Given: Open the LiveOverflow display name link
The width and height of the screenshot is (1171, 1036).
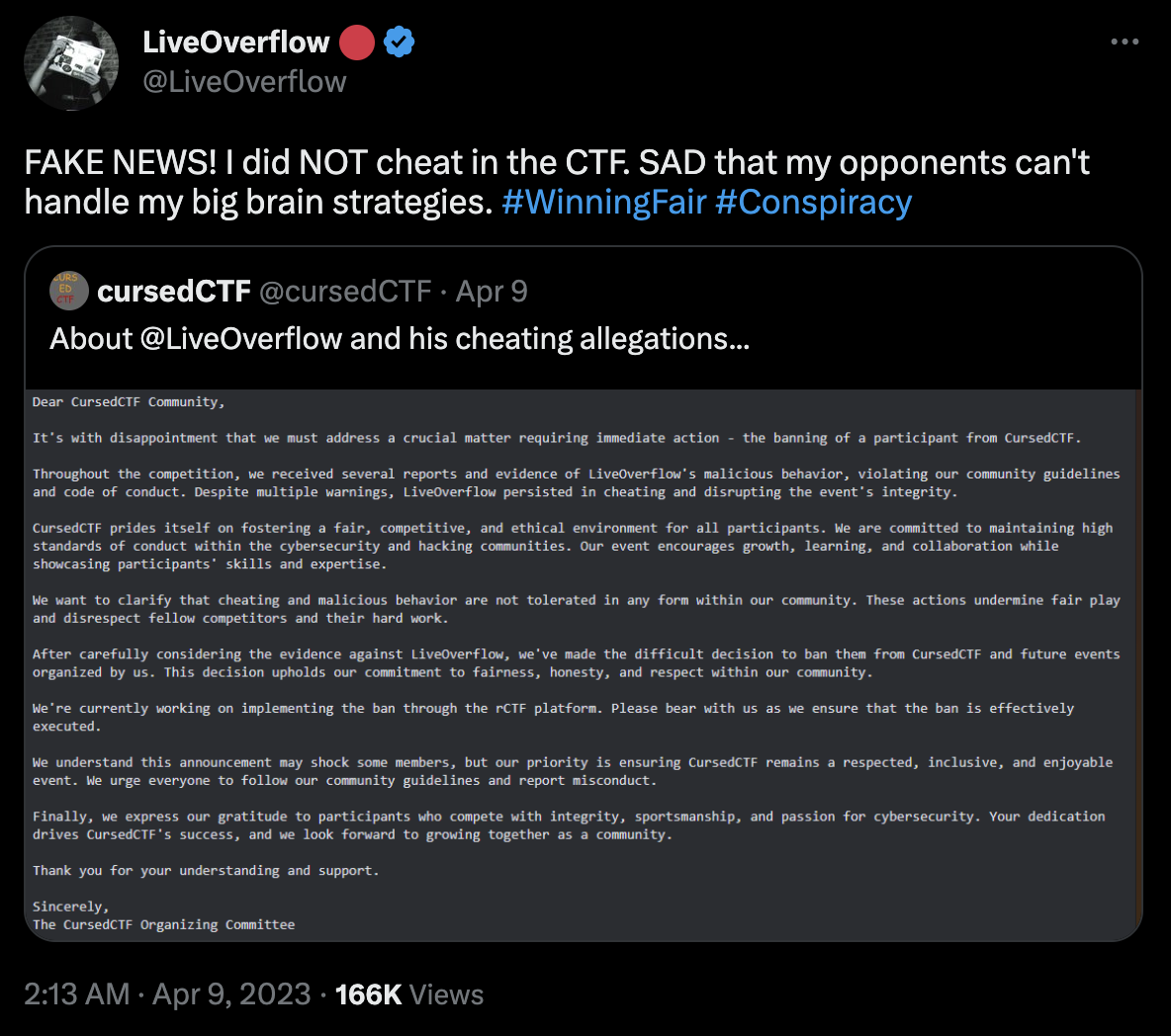Looking at the screenshot, I should [x=235, y=42].
